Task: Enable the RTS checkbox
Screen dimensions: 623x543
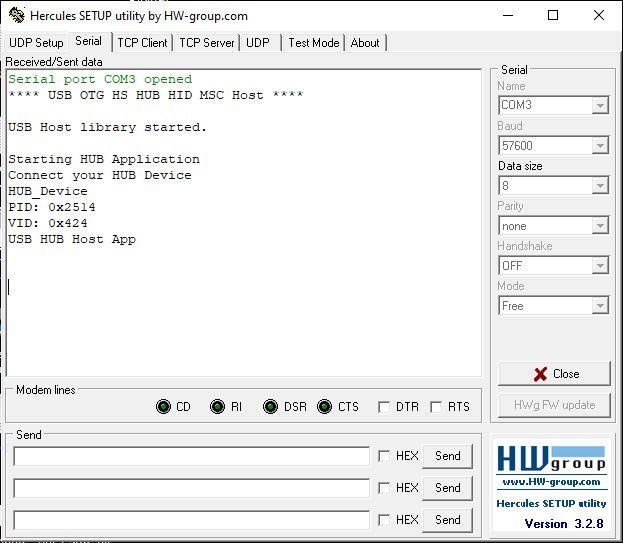Action: (x=436, y=407)
